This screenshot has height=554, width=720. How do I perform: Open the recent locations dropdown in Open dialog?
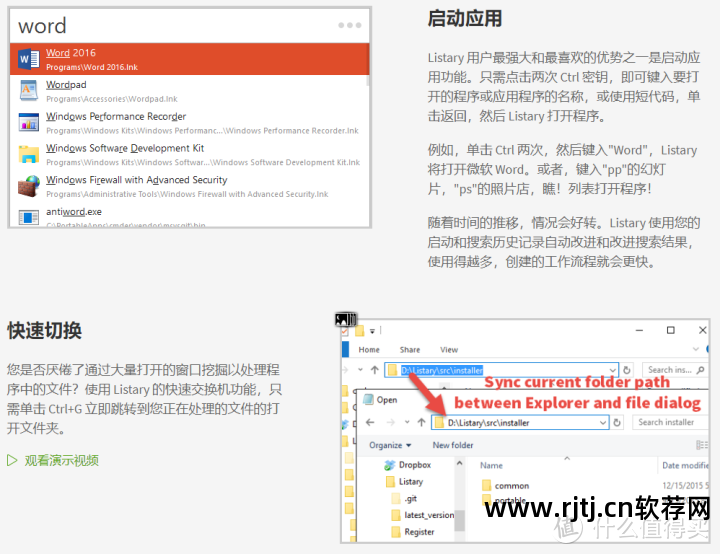pos(407,422)
